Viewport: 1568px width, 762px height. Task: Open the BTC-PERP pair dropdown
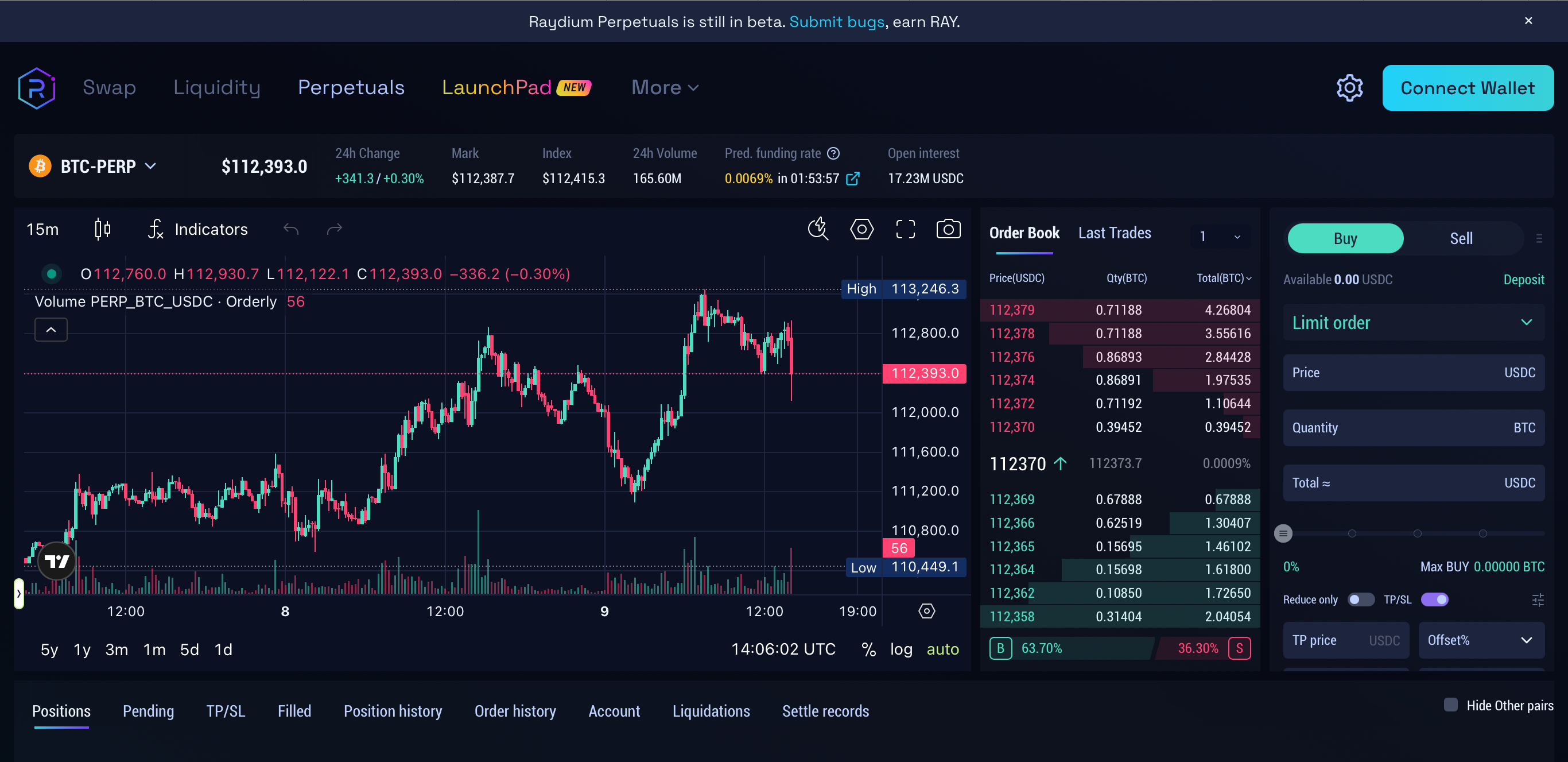tap(108, 167)
